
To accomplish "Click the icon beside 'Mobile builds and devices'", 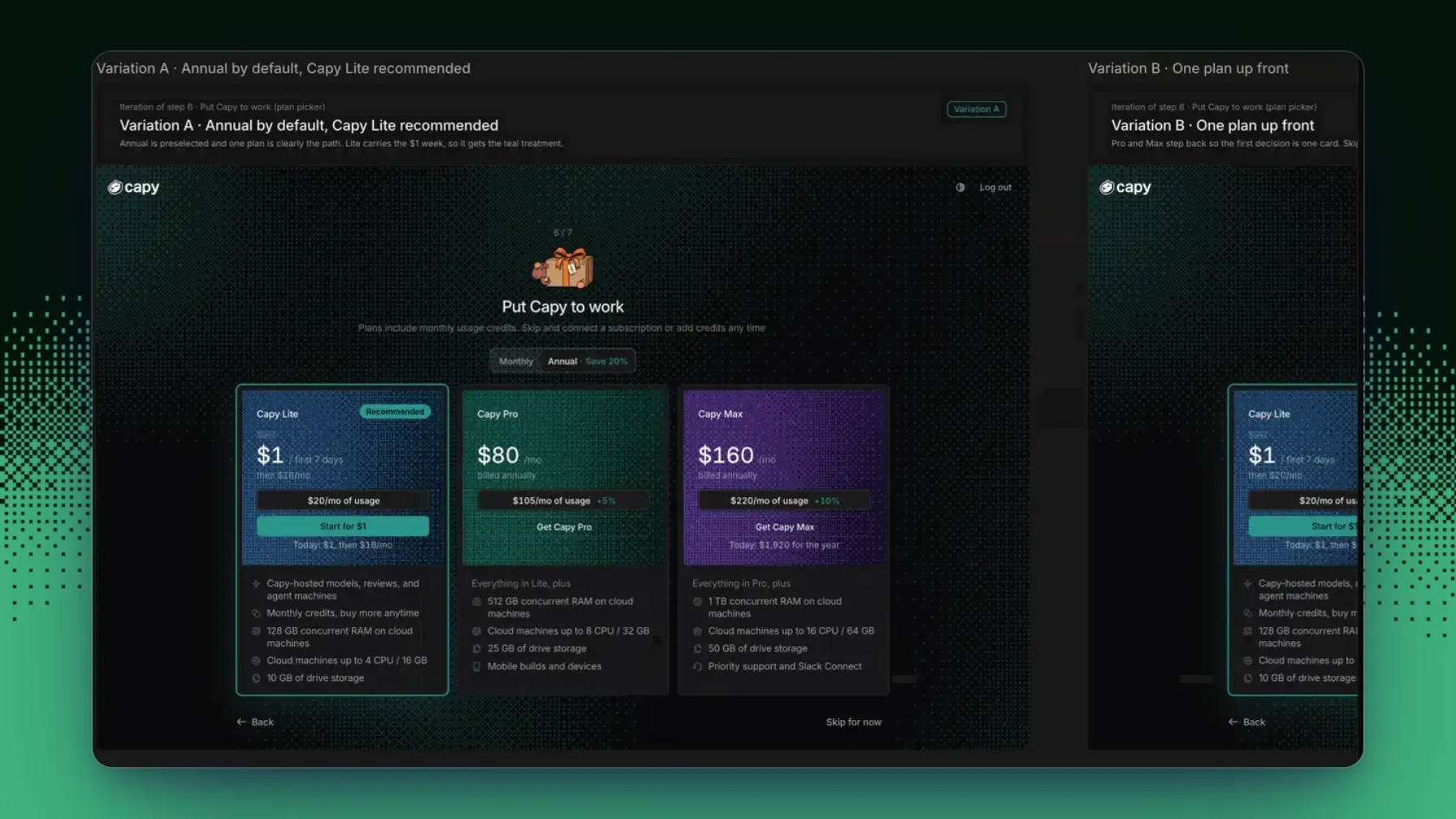I will (x=477, y=666).
